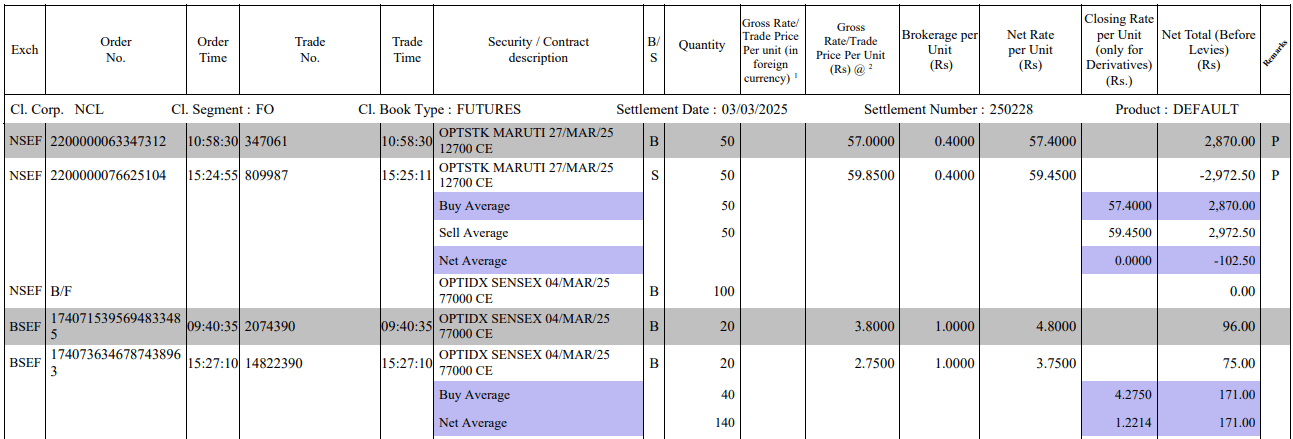Click the Order No. column header
Image resolution: width=1293 pixels, height=439 pixels.
[x=116, y=50]
